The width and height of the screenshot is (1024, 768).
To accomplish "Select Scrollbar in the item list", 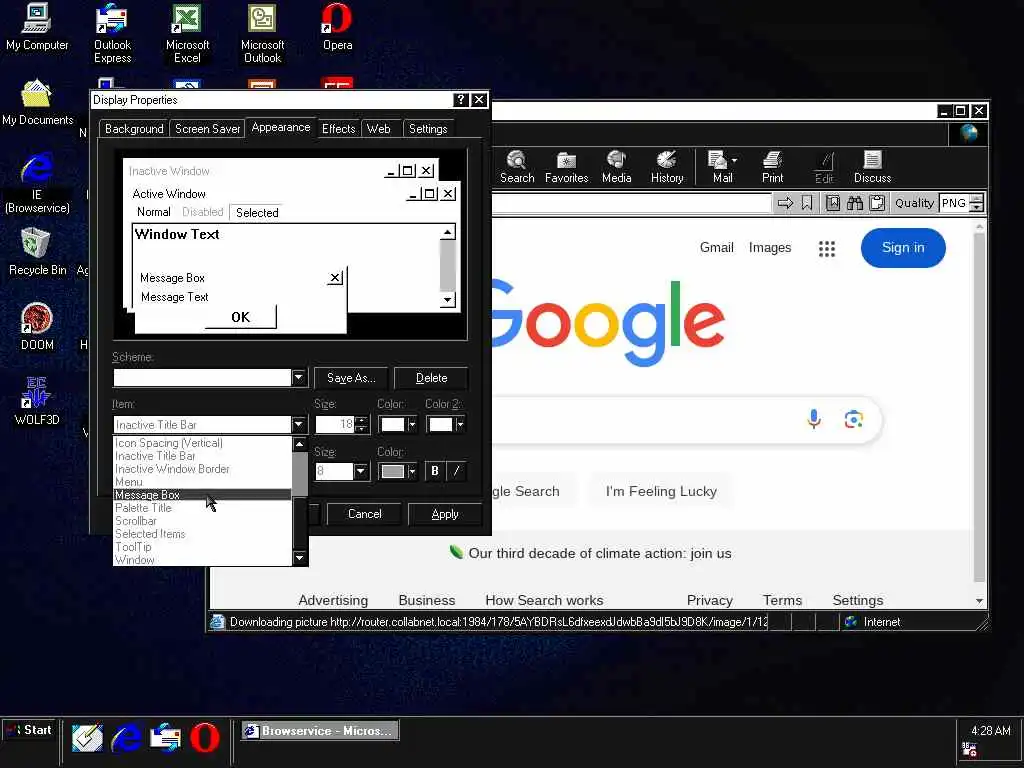I will pyautogui.click(x=202, y=521).
